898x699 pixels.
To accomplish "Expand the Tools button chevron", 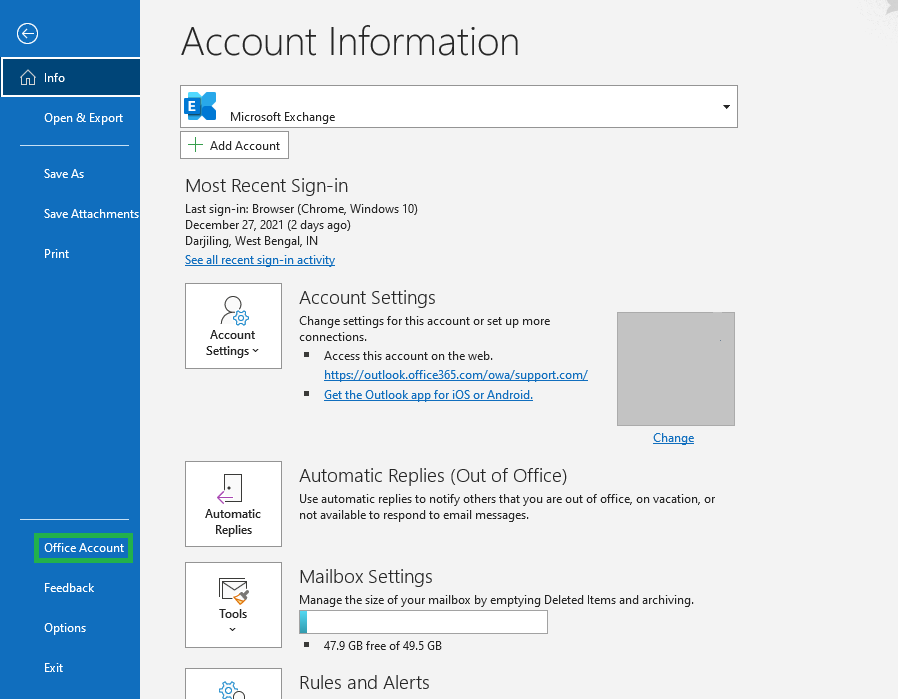I will click(233, 629).
